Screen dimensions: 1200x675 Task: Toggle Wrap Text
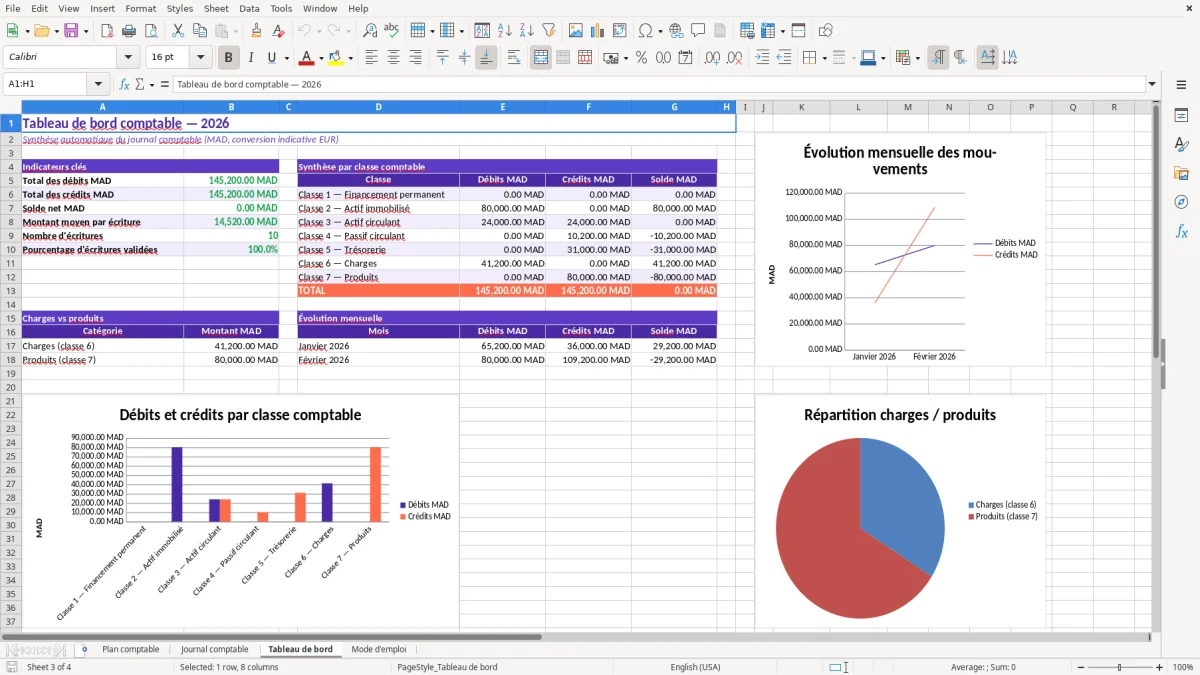(x=514, y=58)
